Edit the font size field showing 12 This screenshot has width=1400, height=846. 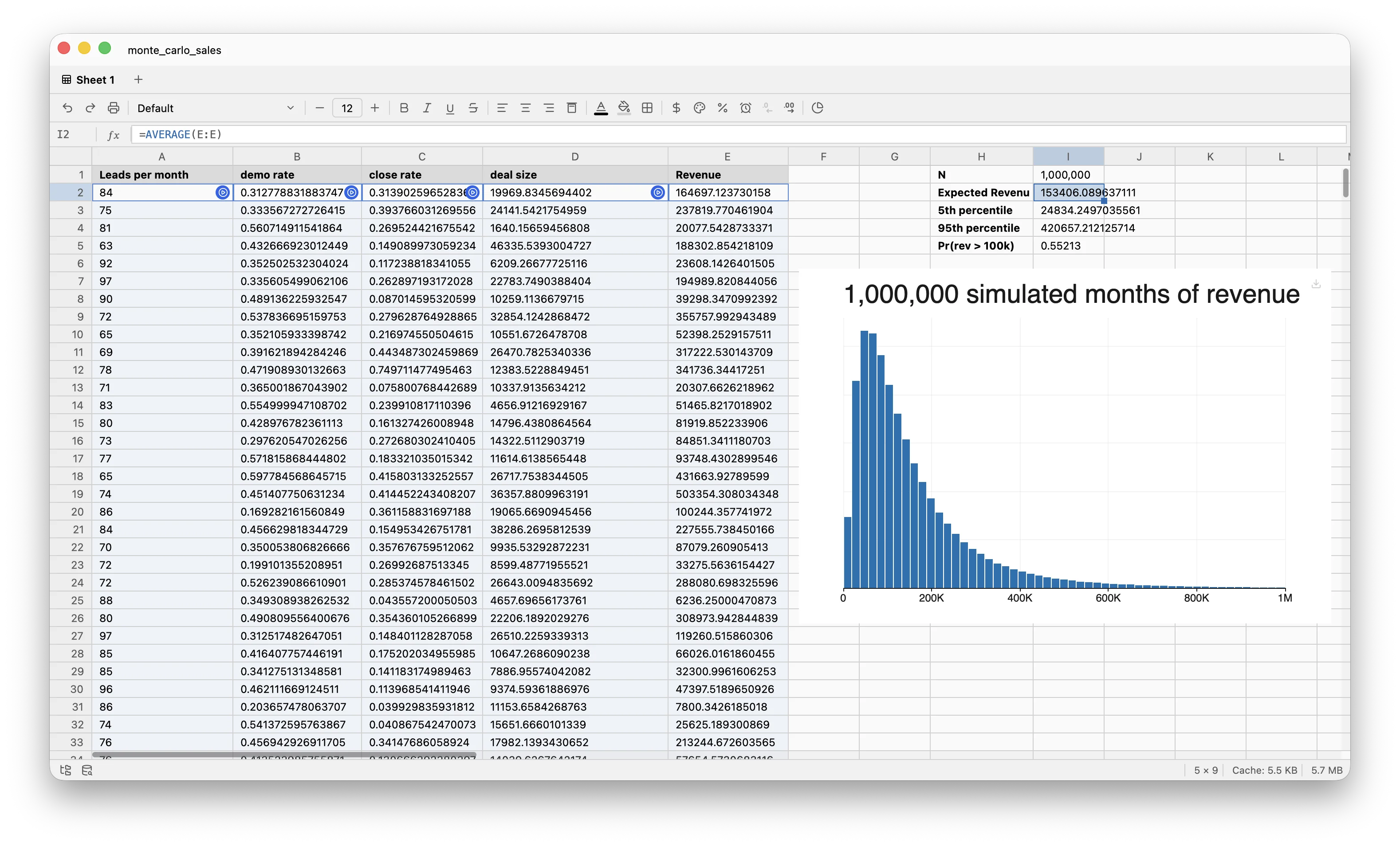[x=347, y=108]
